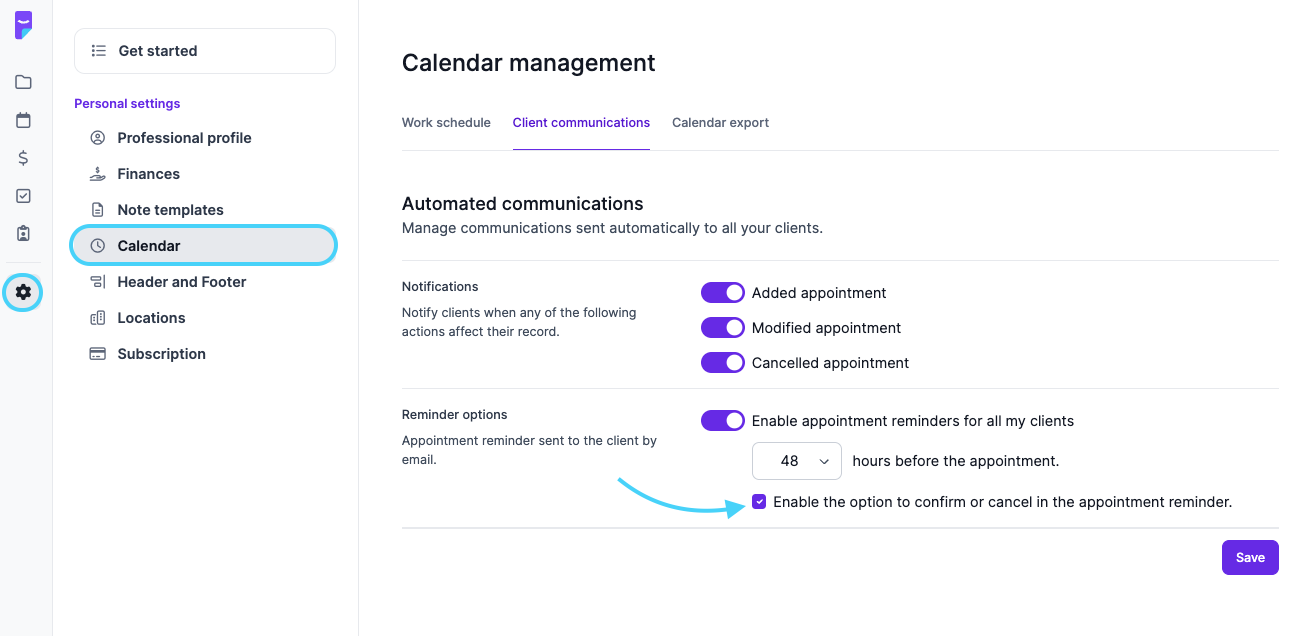Open the checkbox tasks icon in rail

[23, 196]
